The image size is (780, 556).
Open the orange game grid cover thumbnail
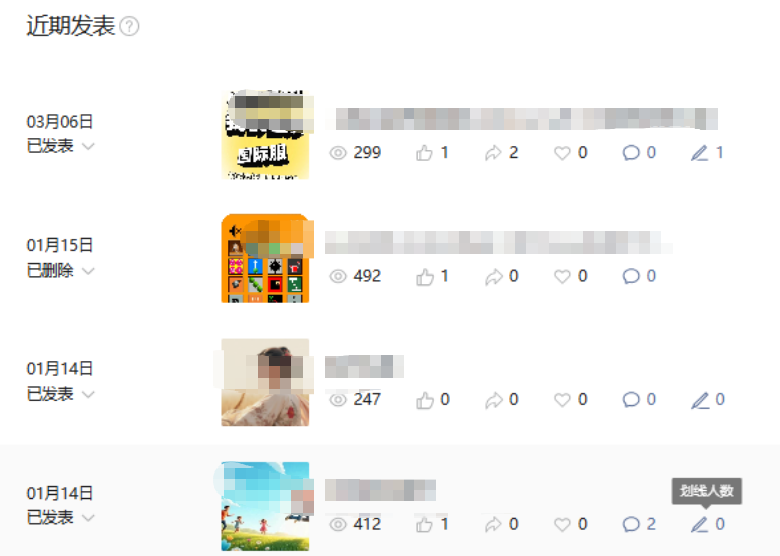[x=266, y=258]
